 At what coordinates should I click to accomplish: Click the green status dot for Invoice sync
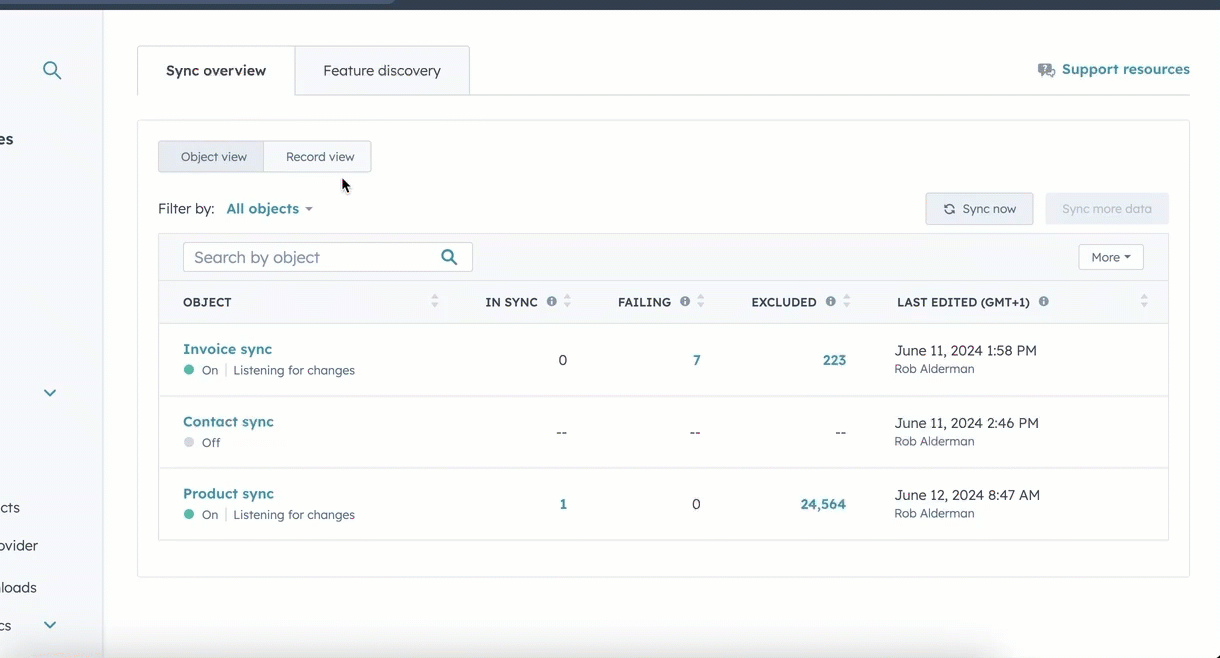pyautogui.click(x=189, y=370)
